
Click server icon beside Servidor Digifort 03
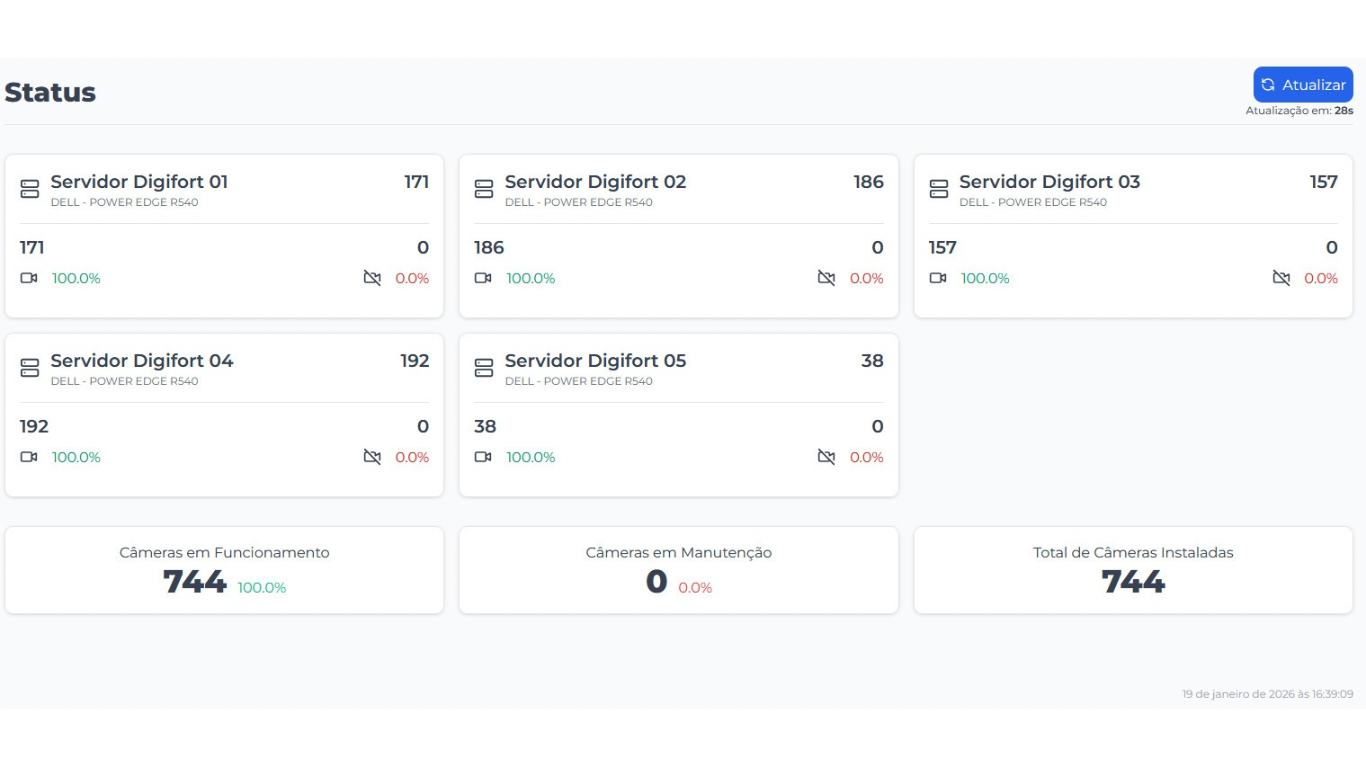click(939, 189)
